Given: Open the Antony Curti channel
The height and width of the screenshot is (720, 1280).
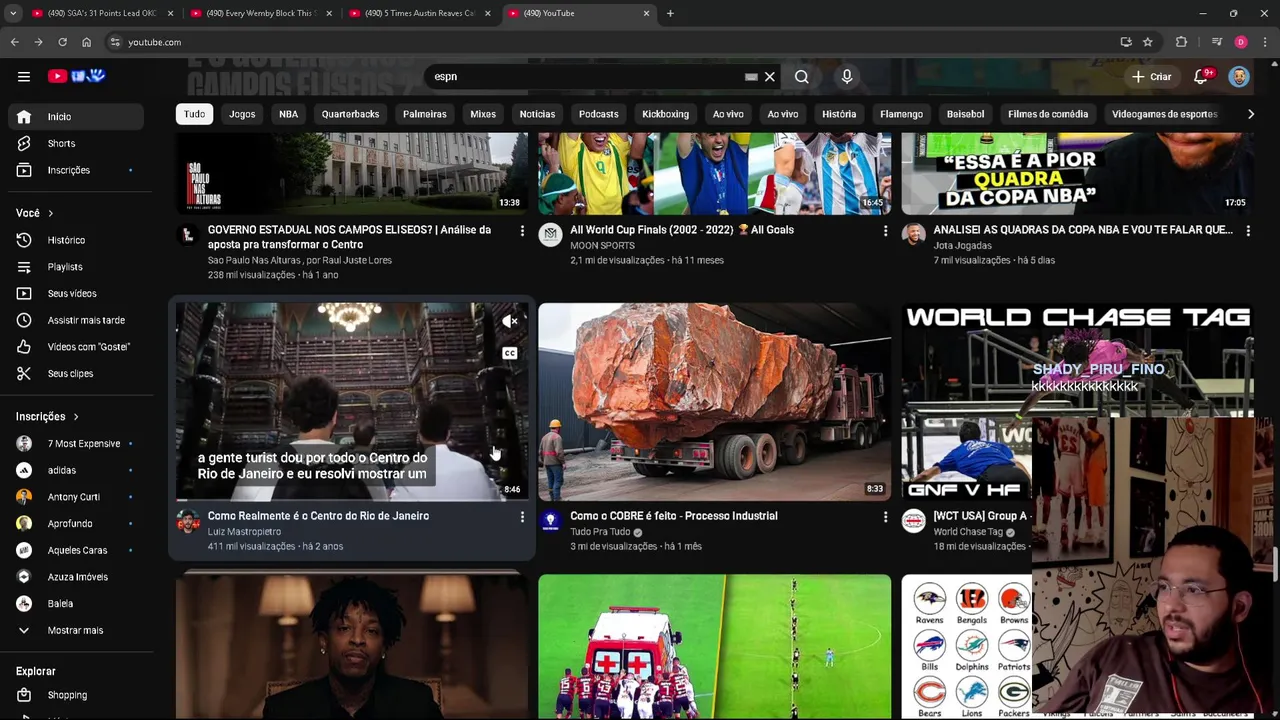Looking at the screenshot, I should click(77, 497).
